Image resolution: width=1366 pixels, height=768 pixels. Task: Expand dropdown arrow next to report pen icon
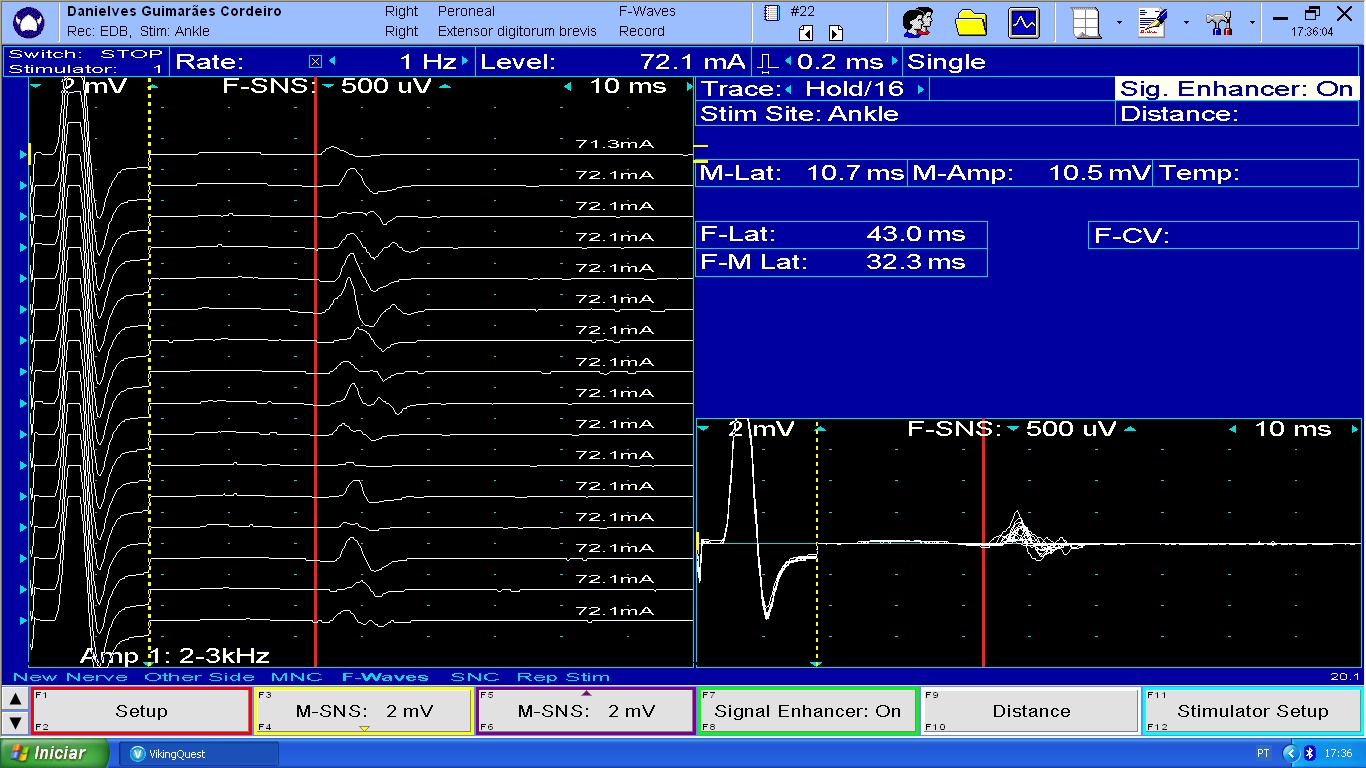1186,22
